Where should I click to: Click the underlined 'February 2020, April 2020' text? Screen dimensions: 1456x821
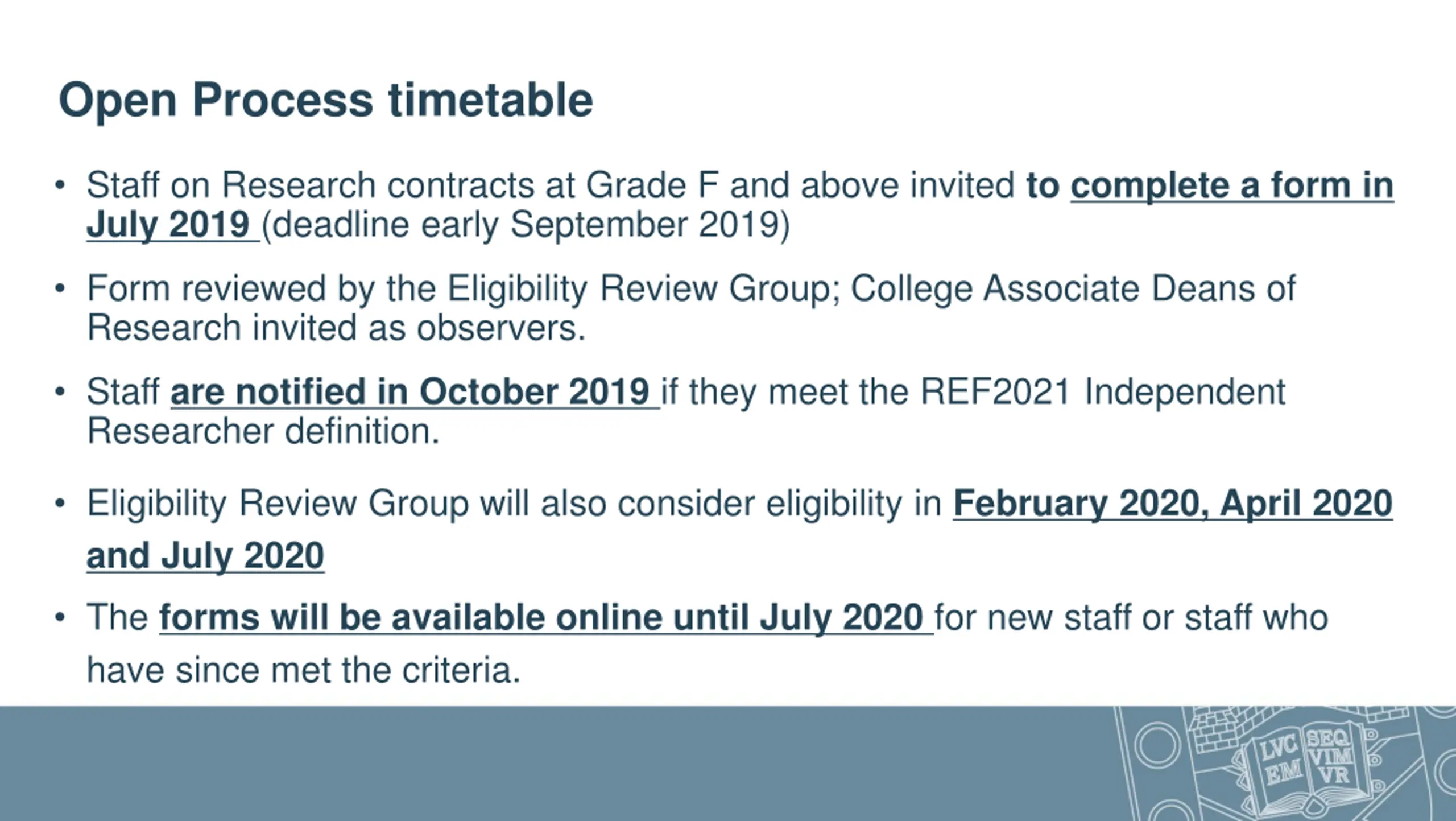click(1173, 504)
